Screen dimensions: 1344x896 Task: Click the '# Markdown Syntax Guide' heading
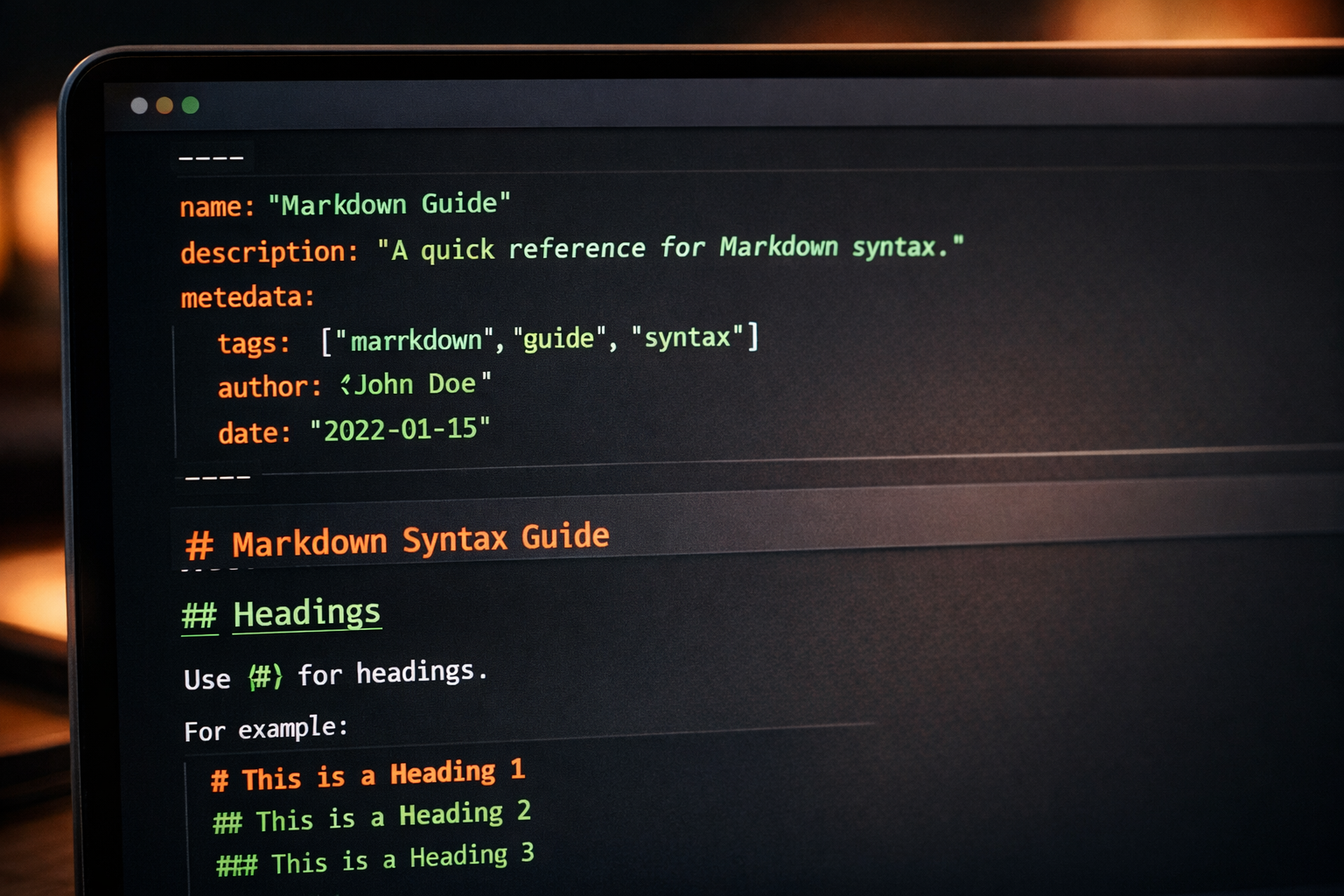tap(397, 540)
